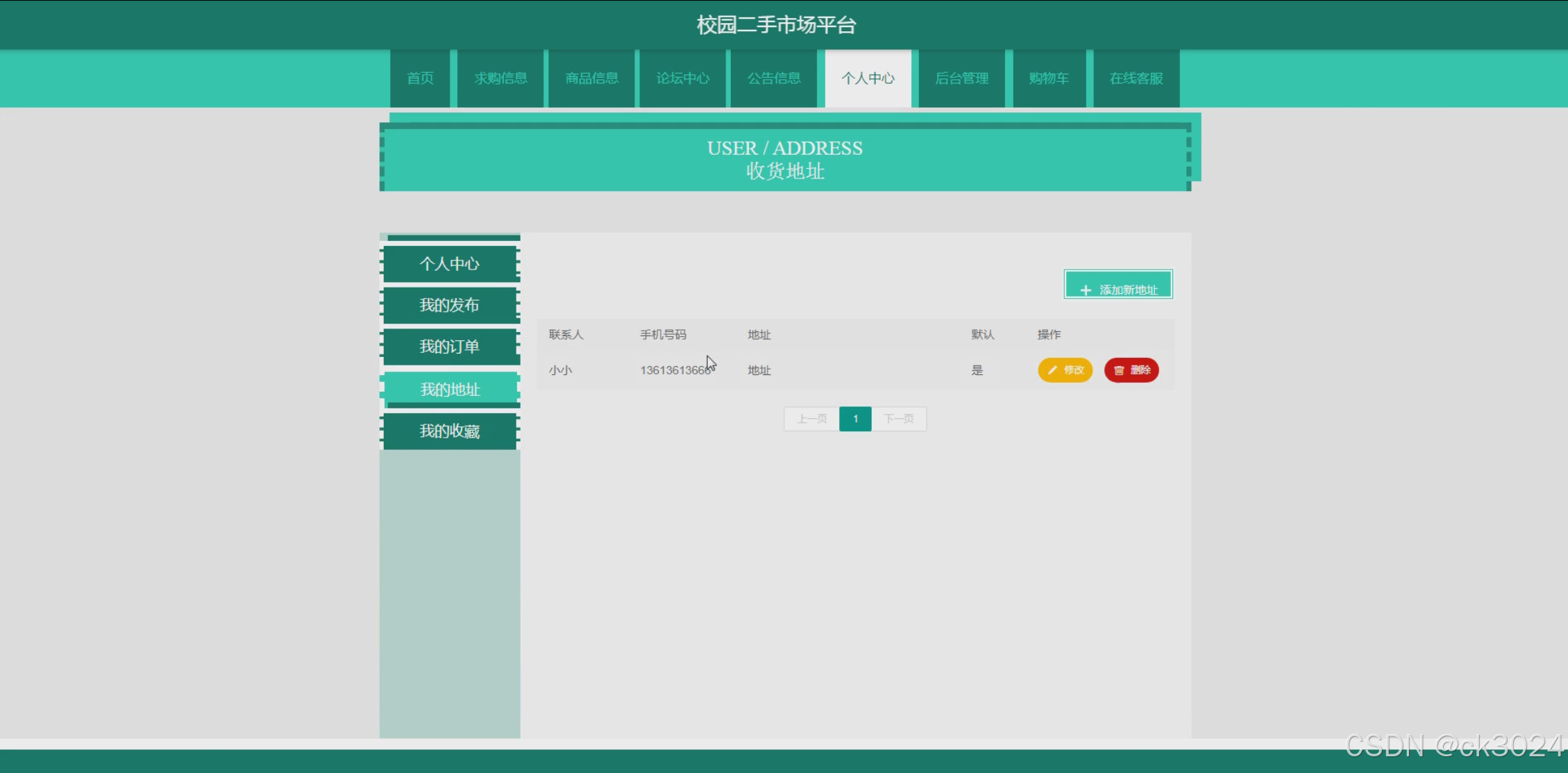Click the 上一页 pagination button
The image size is (1568, 773).
[x=811, y=419]
